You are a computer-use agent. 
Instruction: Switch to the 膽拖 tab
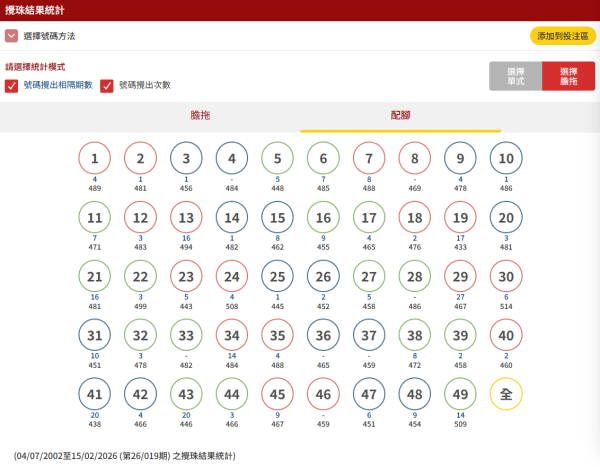[200, 115]
